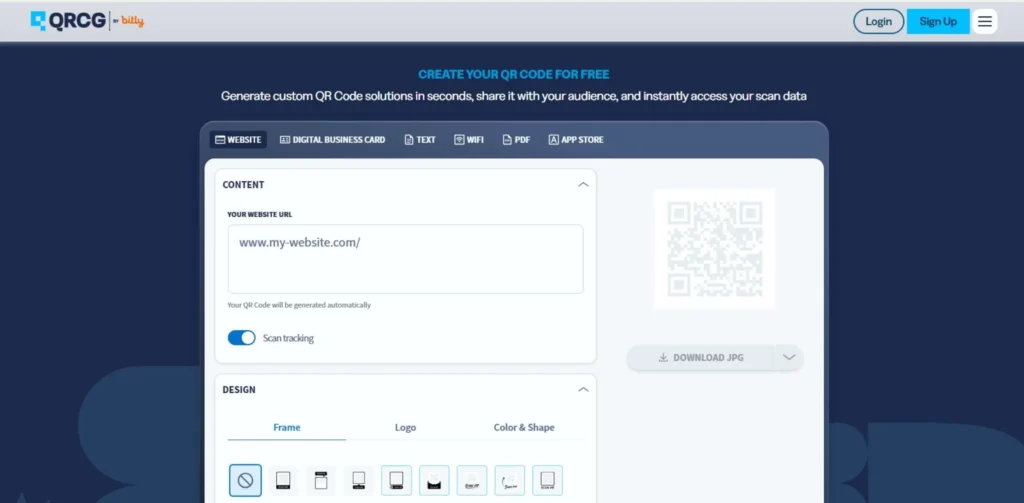Click the Sign Up button
Image resolution: width=1024 pixels, height=503 pixels.
(x=938, y=22)
